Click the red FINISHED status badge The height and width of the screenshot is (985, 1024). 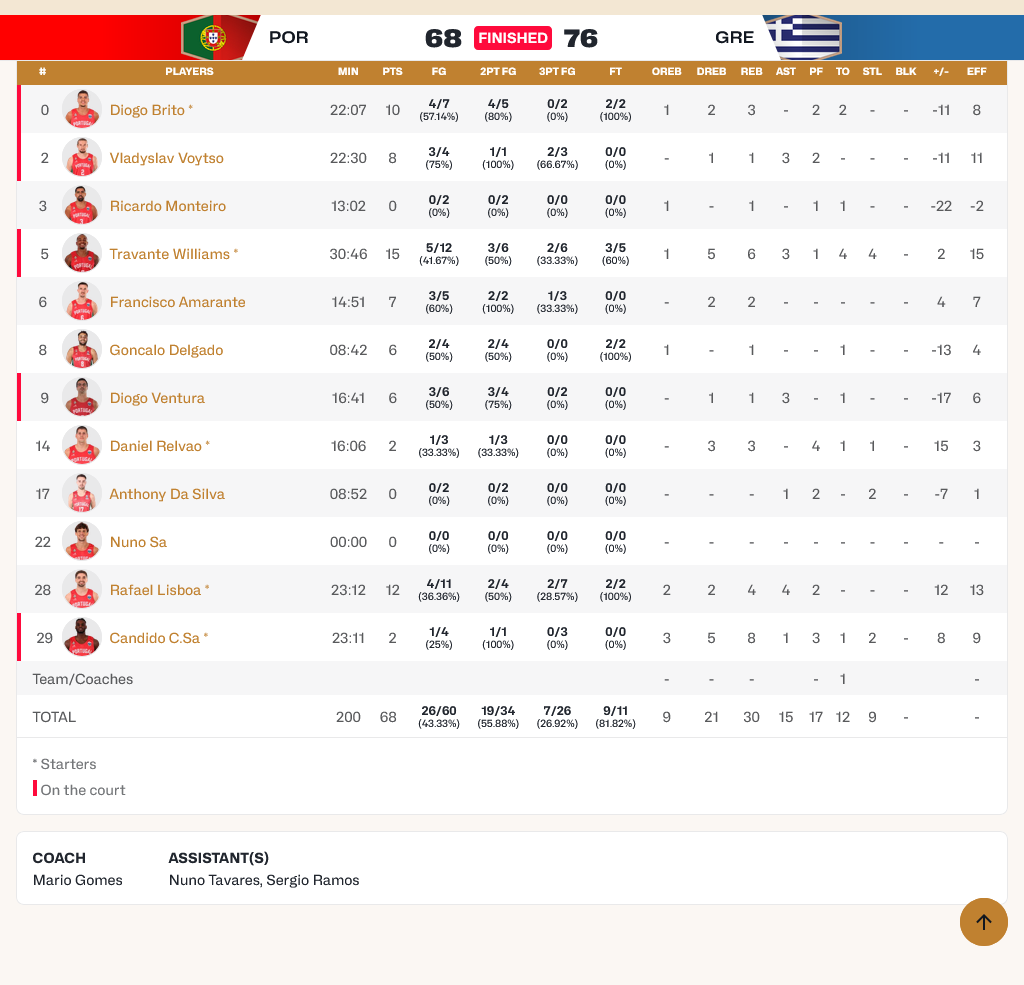click(x=512, y=38)
